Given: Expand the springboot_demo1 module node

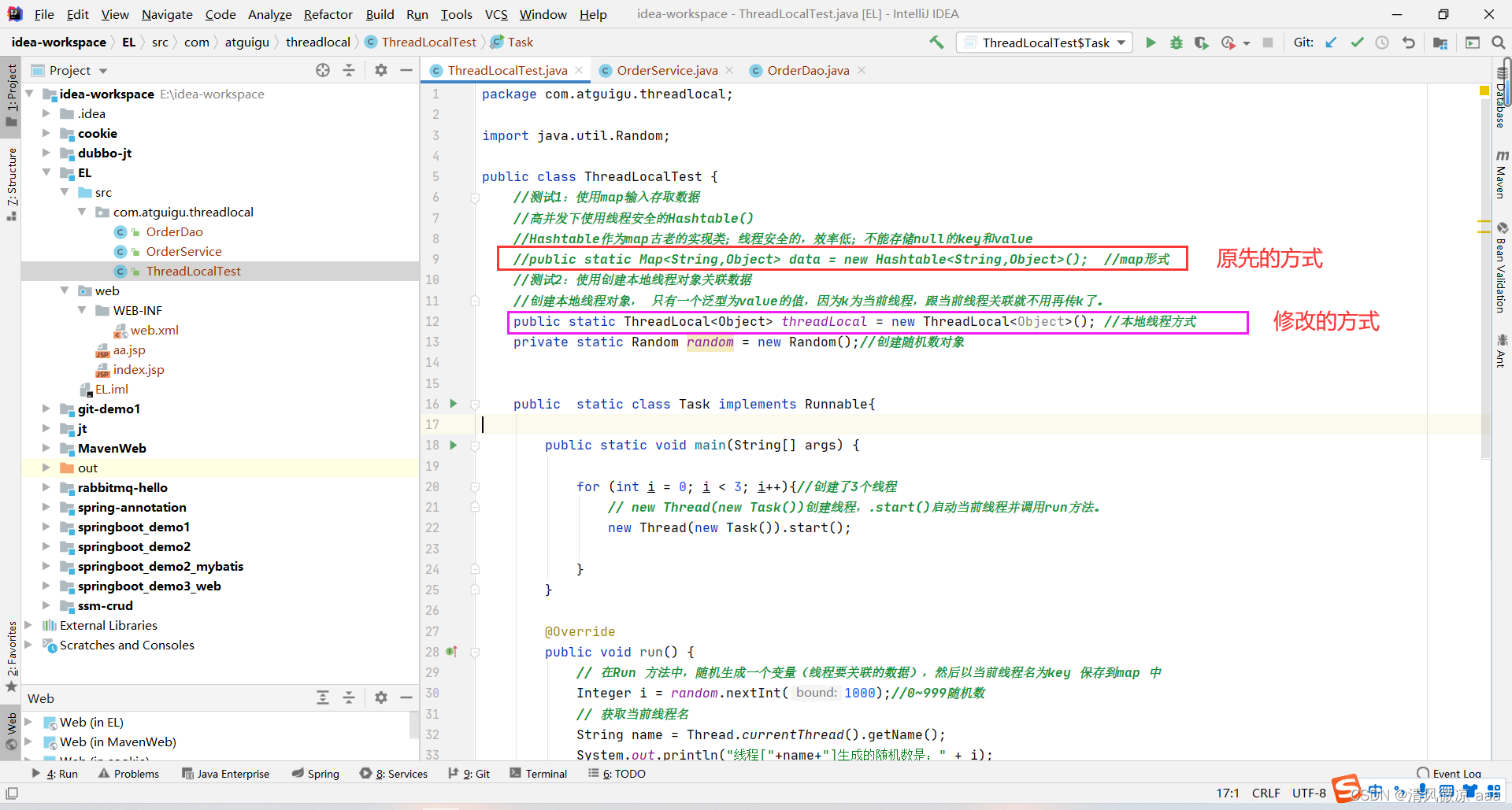Looking at the screenshot, I should [x=46, y=527].
